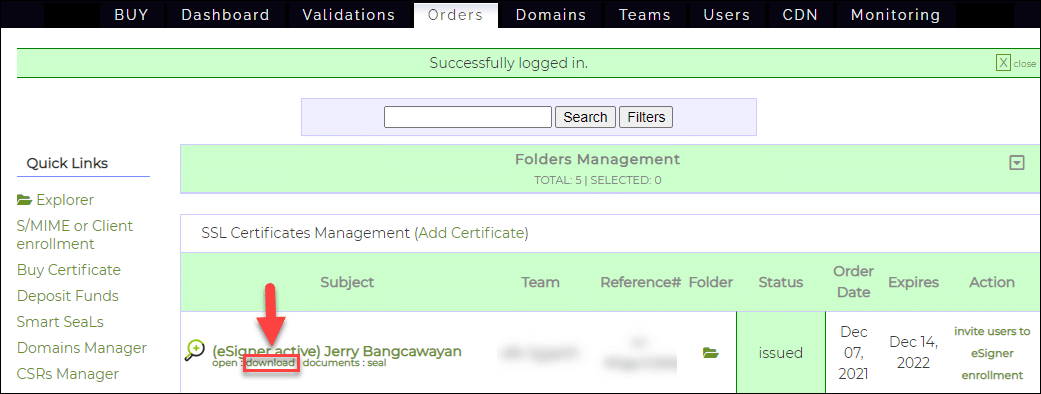
Task: Go to the Domains tab
Action: 551,15
